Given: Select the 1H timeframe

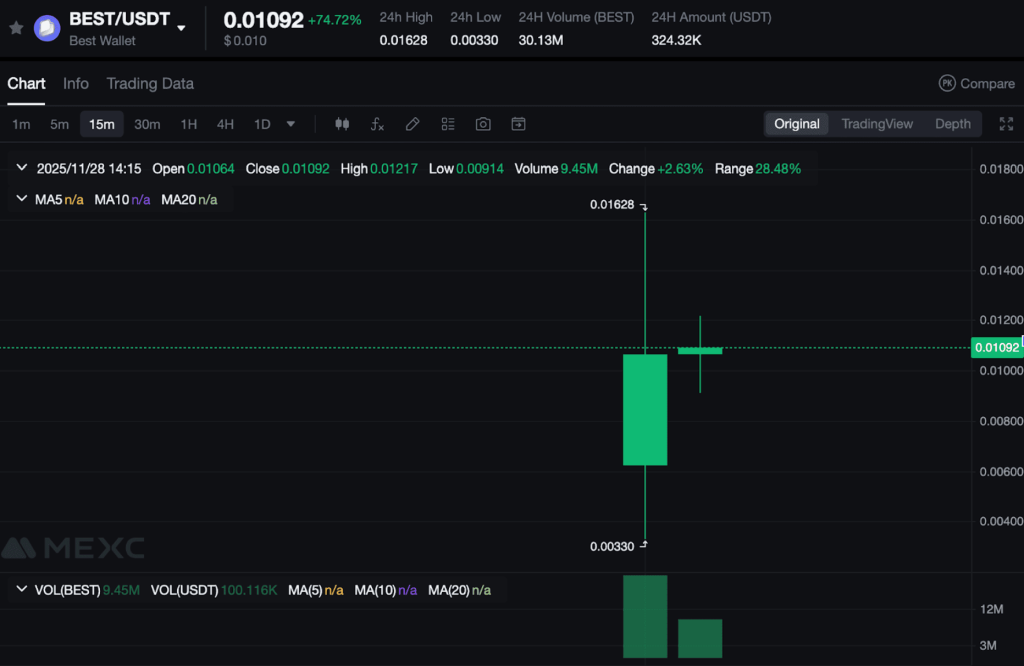Looking at the screenshot, I should 189,124.
